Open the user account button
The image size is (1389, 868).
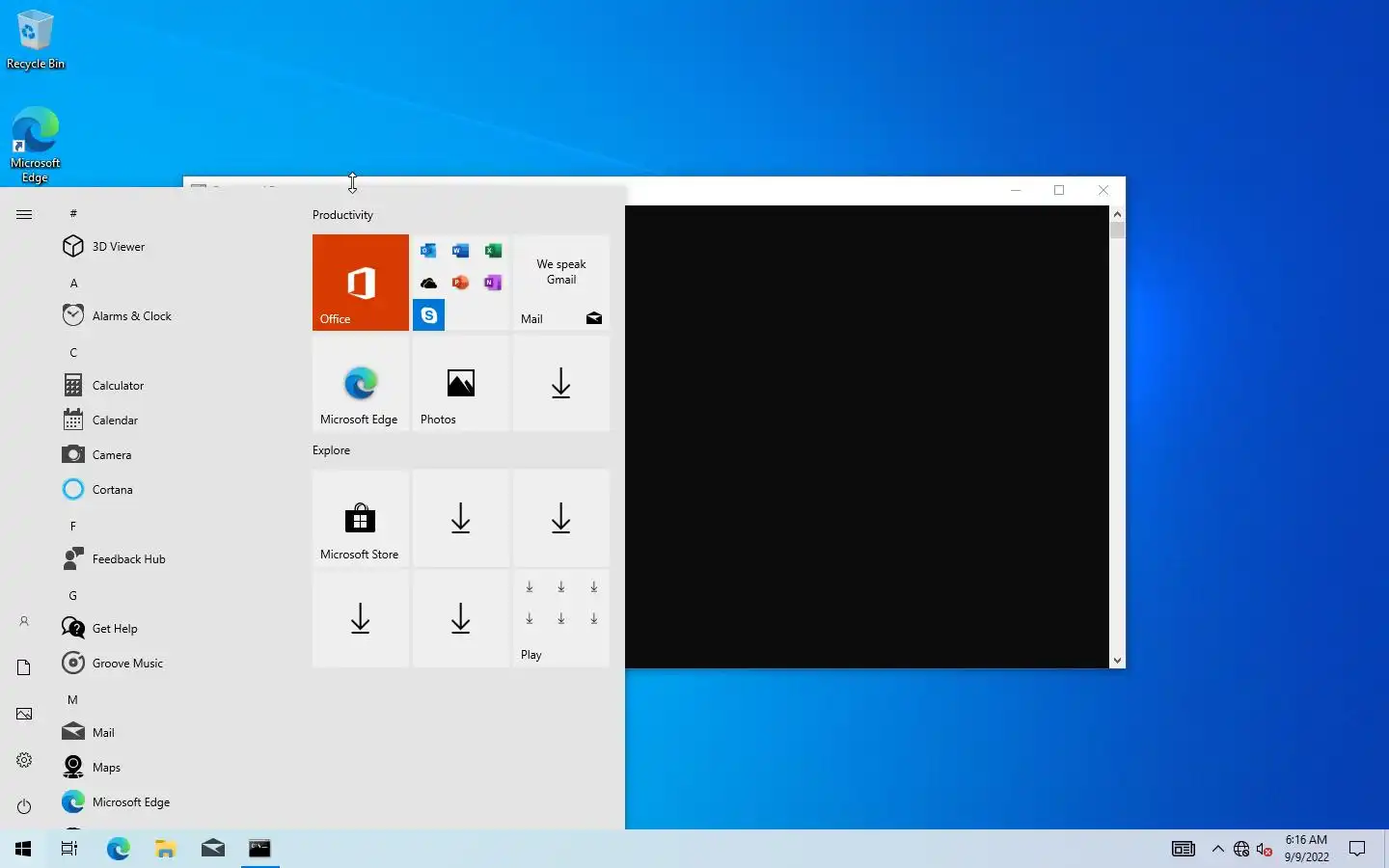tap(24, 622)
